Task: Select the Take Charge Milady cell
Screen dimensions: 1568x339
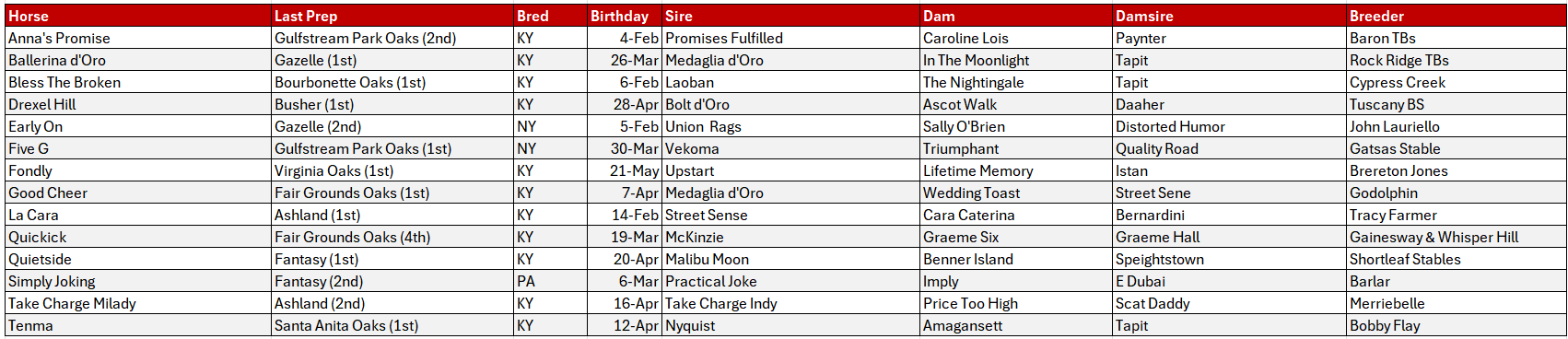Action: (x=138, y=303)
